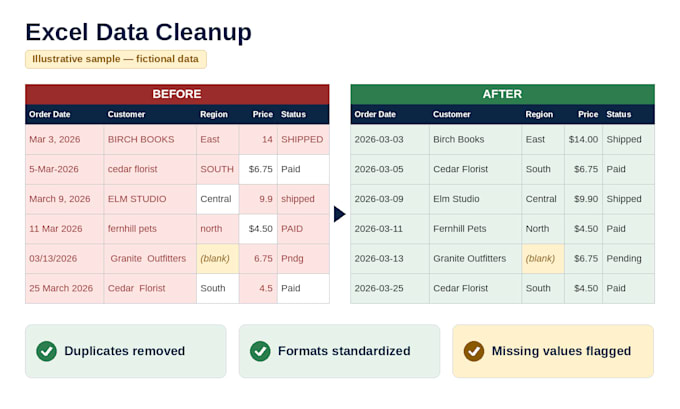680x409 pixels.
Task: Select the 'SHIPPED' uppercase status cell
Action: 303,140
